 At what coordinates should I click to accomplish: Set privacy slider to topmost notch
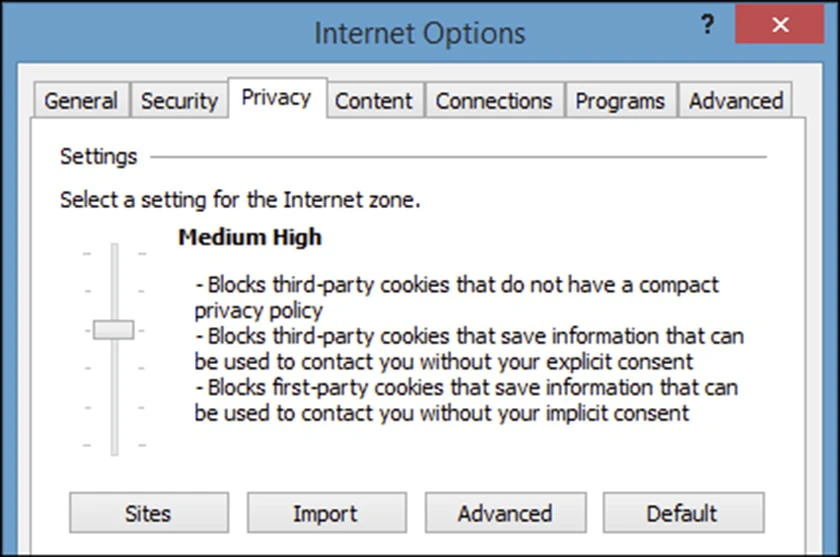coord(114,253)
